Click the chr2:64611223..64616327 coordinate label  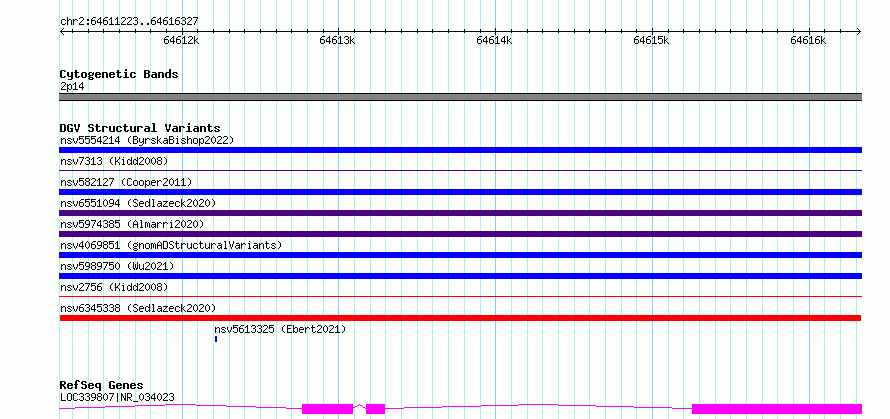129,22
